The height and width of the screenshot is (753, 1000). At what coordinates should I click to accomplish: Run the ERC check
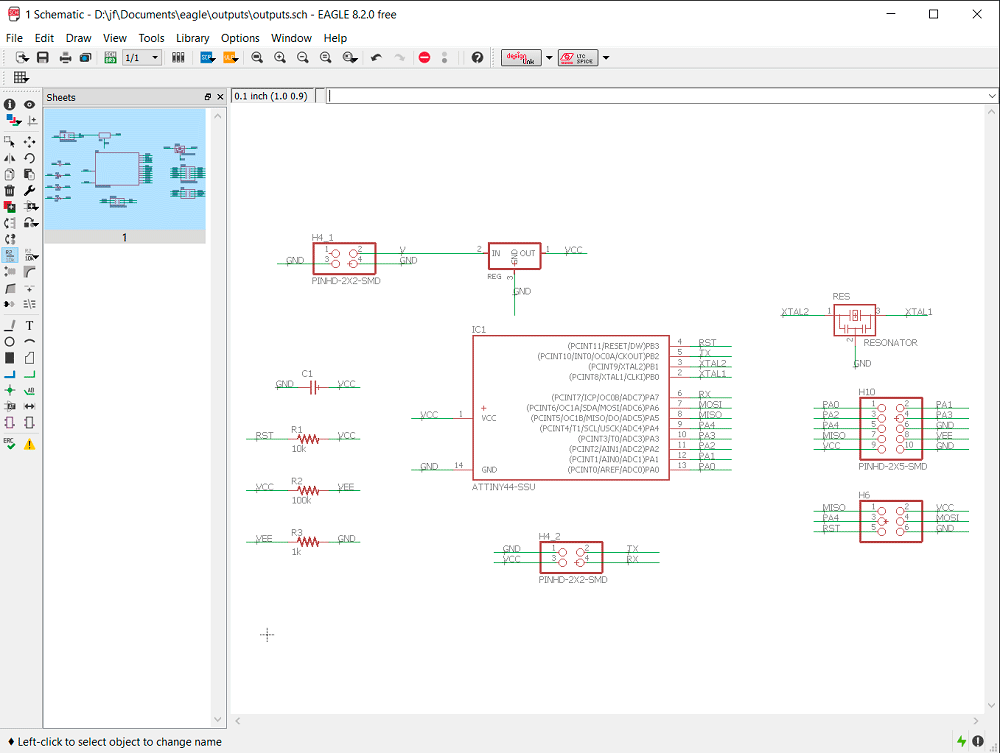(x=10, y=444)
